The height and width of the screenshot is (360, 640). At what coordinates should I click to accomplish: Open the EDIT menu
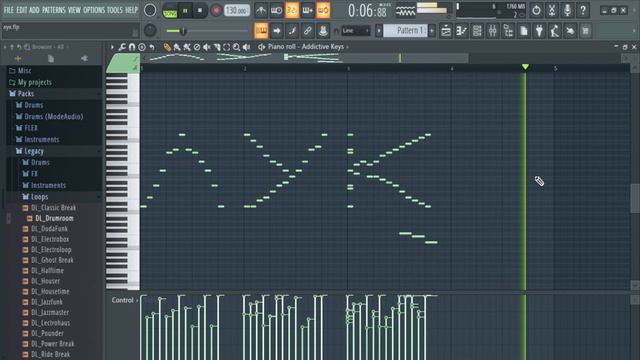22,10
